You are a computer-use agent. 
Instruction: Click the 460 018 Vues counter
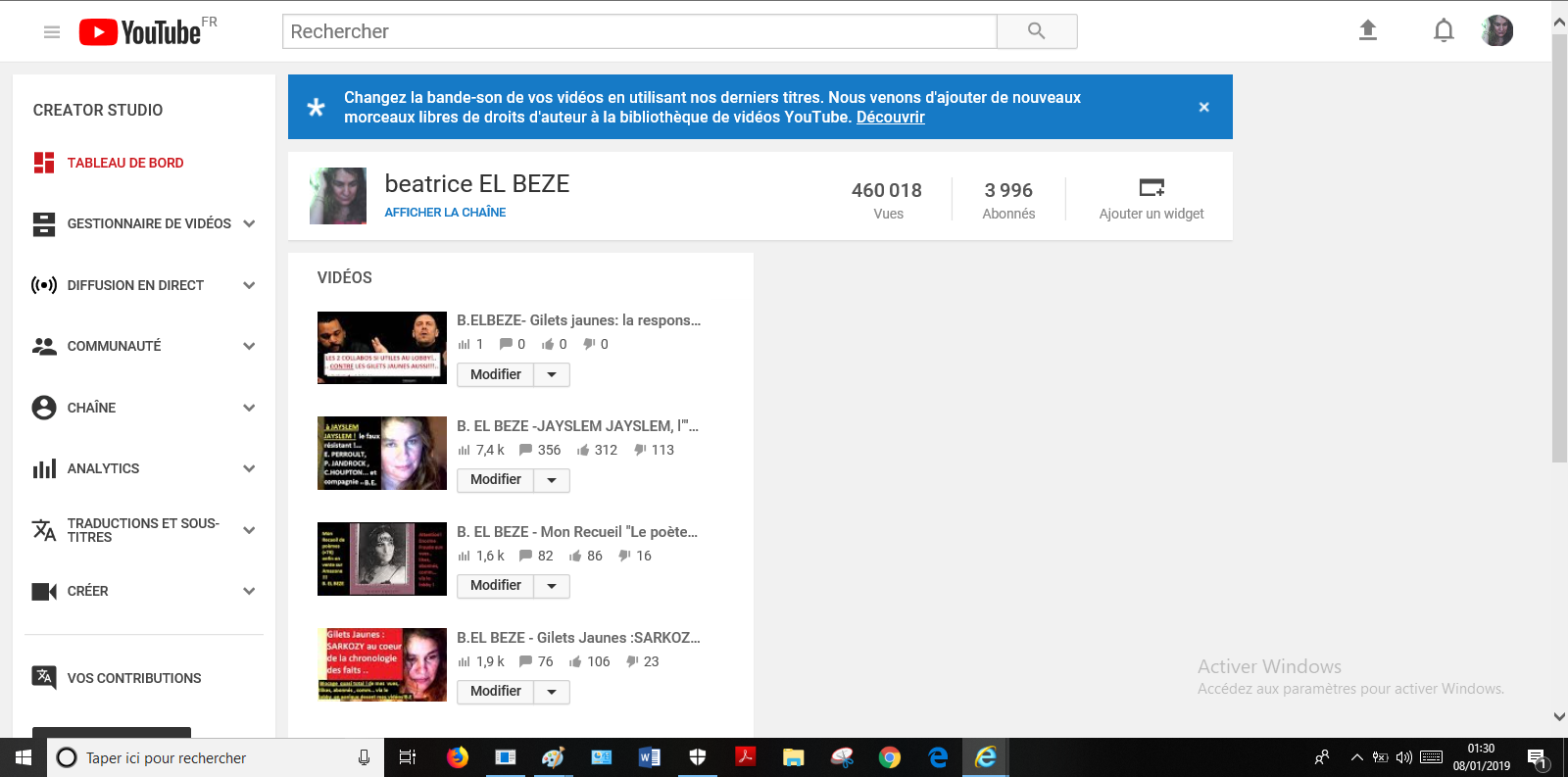pos(887,200)
